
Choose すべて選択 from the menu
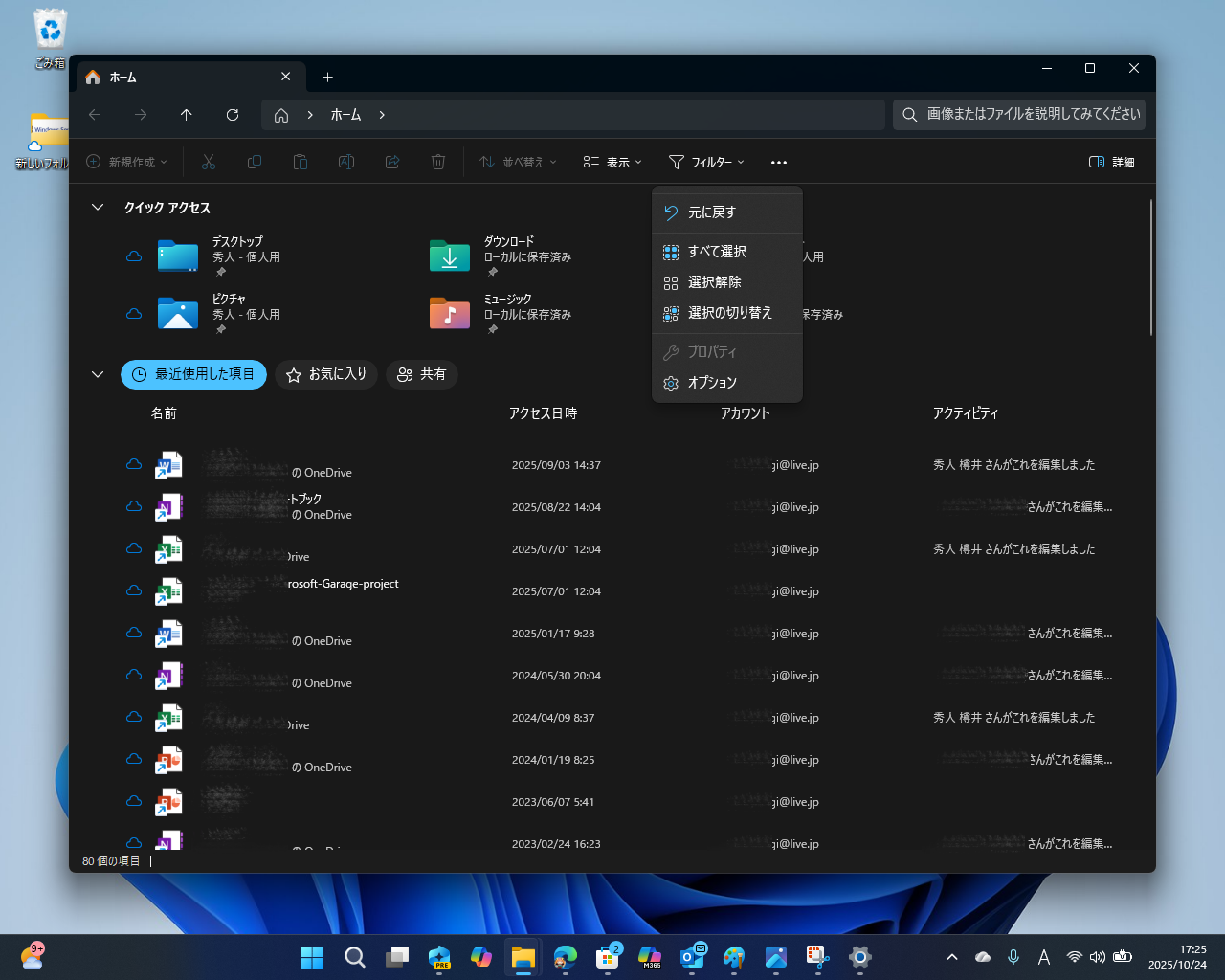pos(727,252)
